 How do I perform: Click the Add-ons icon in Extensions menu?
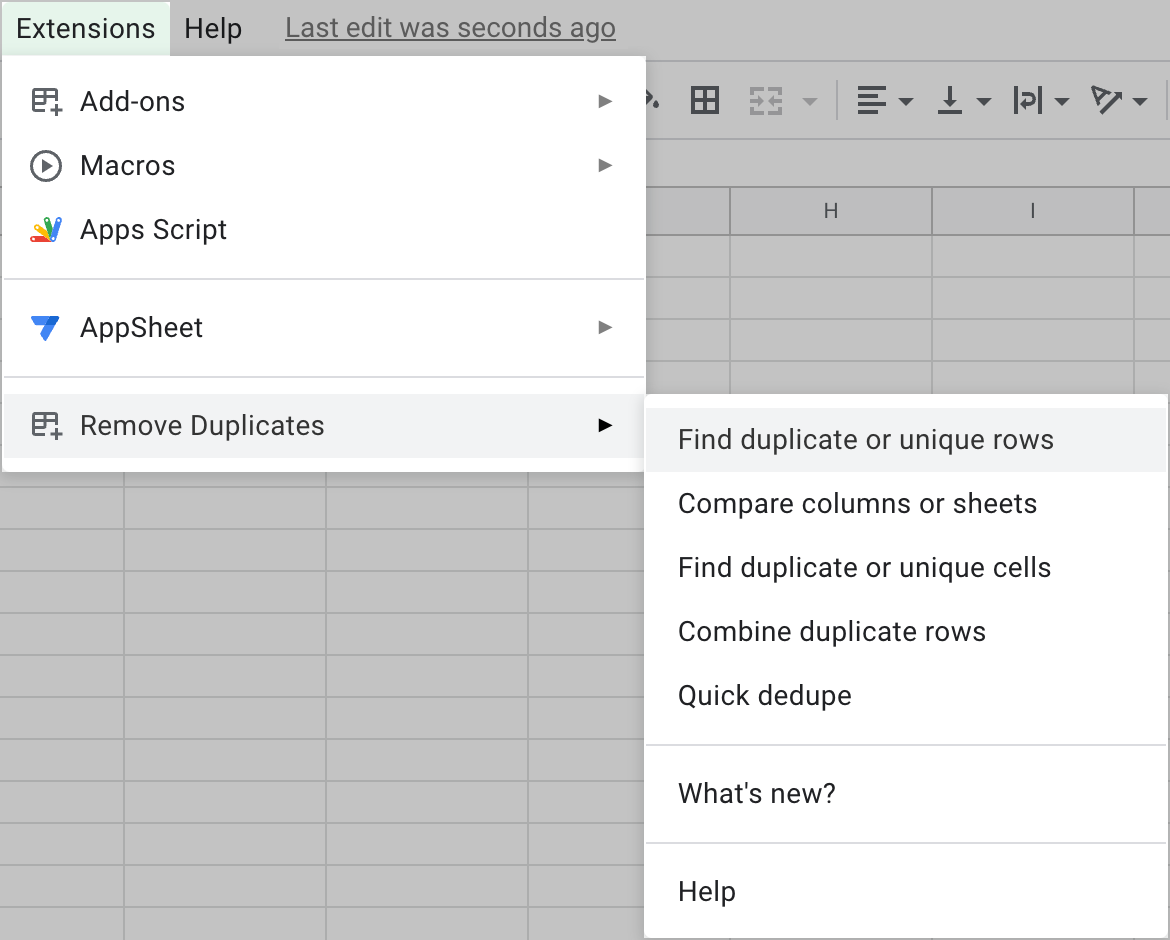(x=46, y=100)
